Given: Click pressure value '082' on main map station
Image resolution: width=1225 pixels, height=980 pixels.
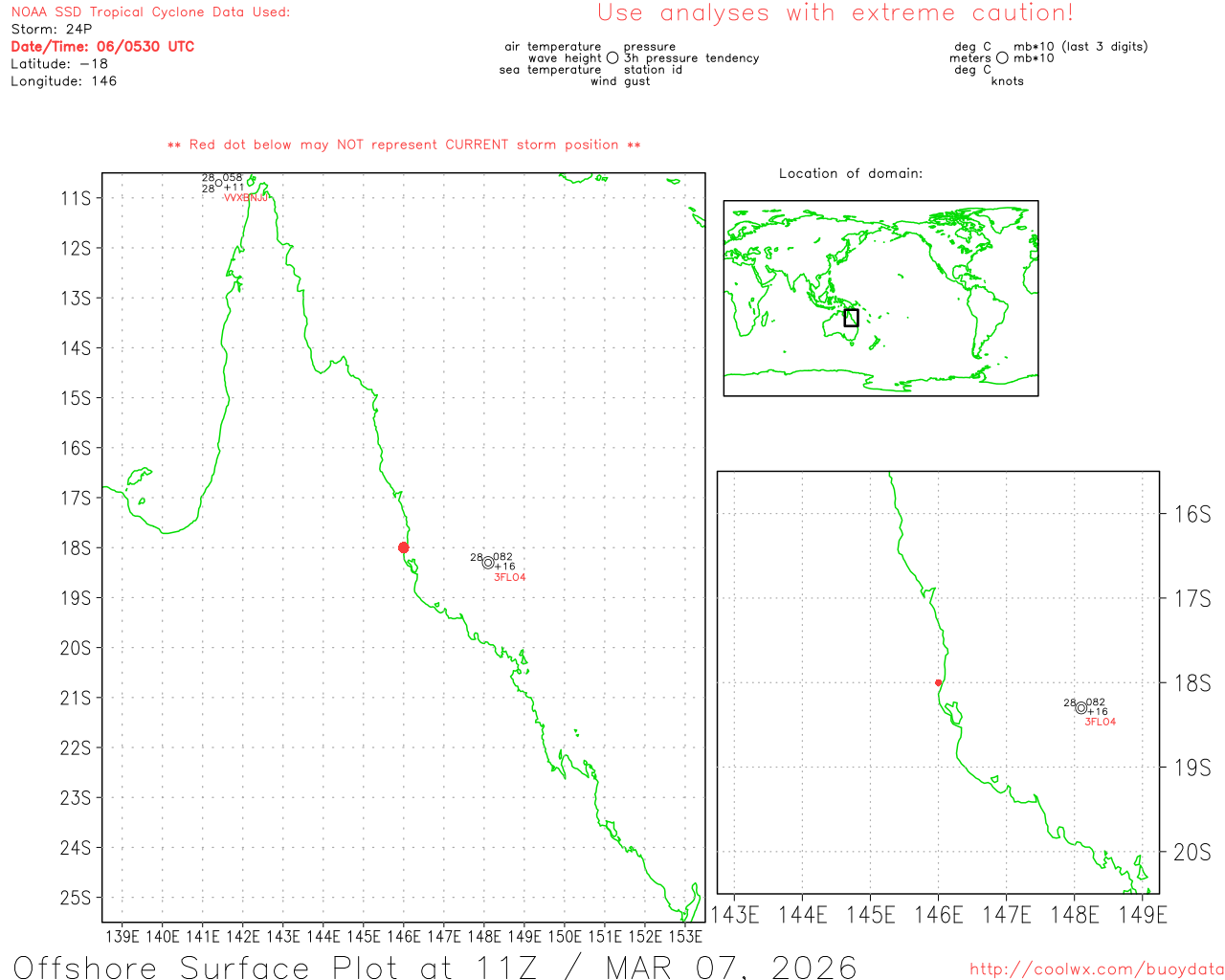Looking at the screenshot, I should tap(503, 557).
